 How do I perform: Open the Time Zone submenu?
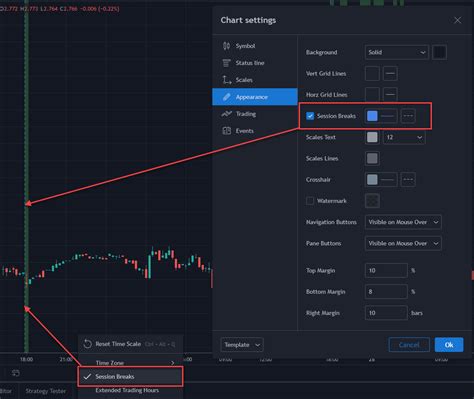tap(130, 362)
